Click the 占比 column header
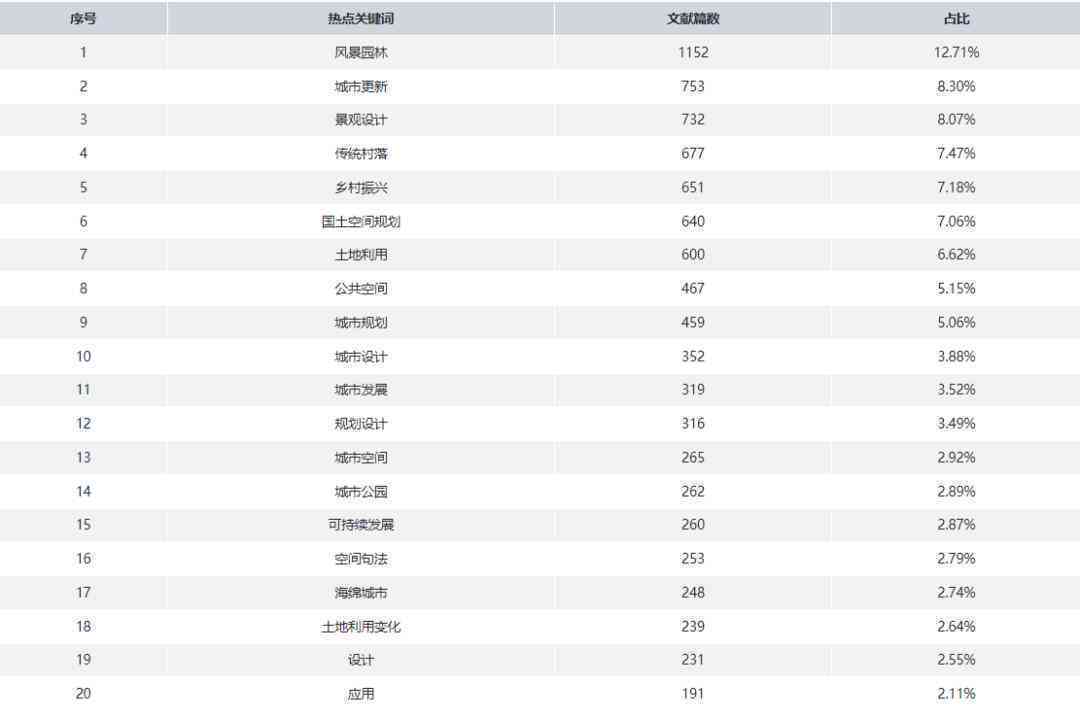 click(956, 19)
